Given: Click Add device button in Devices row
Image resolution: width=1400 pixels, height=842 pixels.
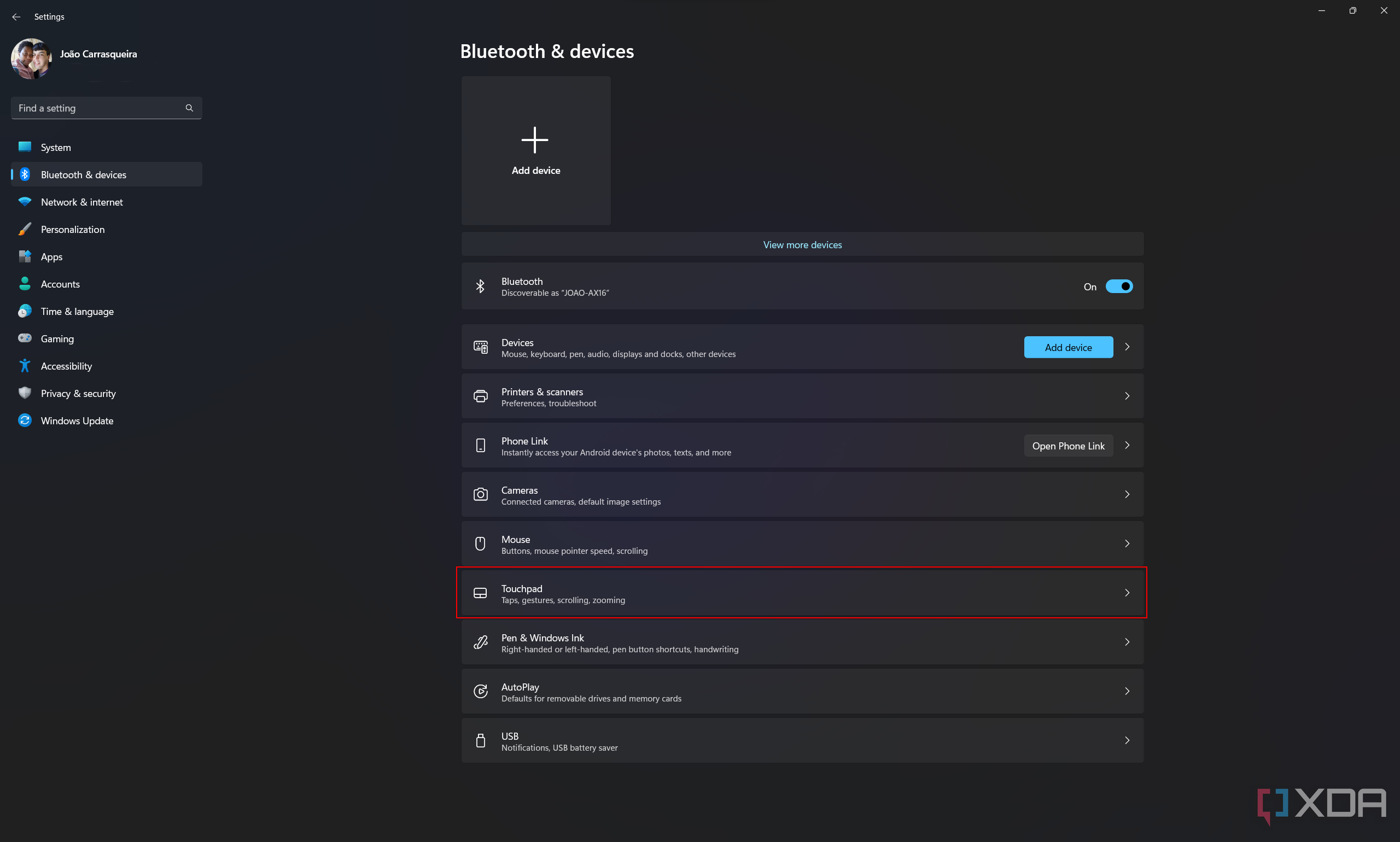Looking at the screenshot, I should click(1068, 346).
